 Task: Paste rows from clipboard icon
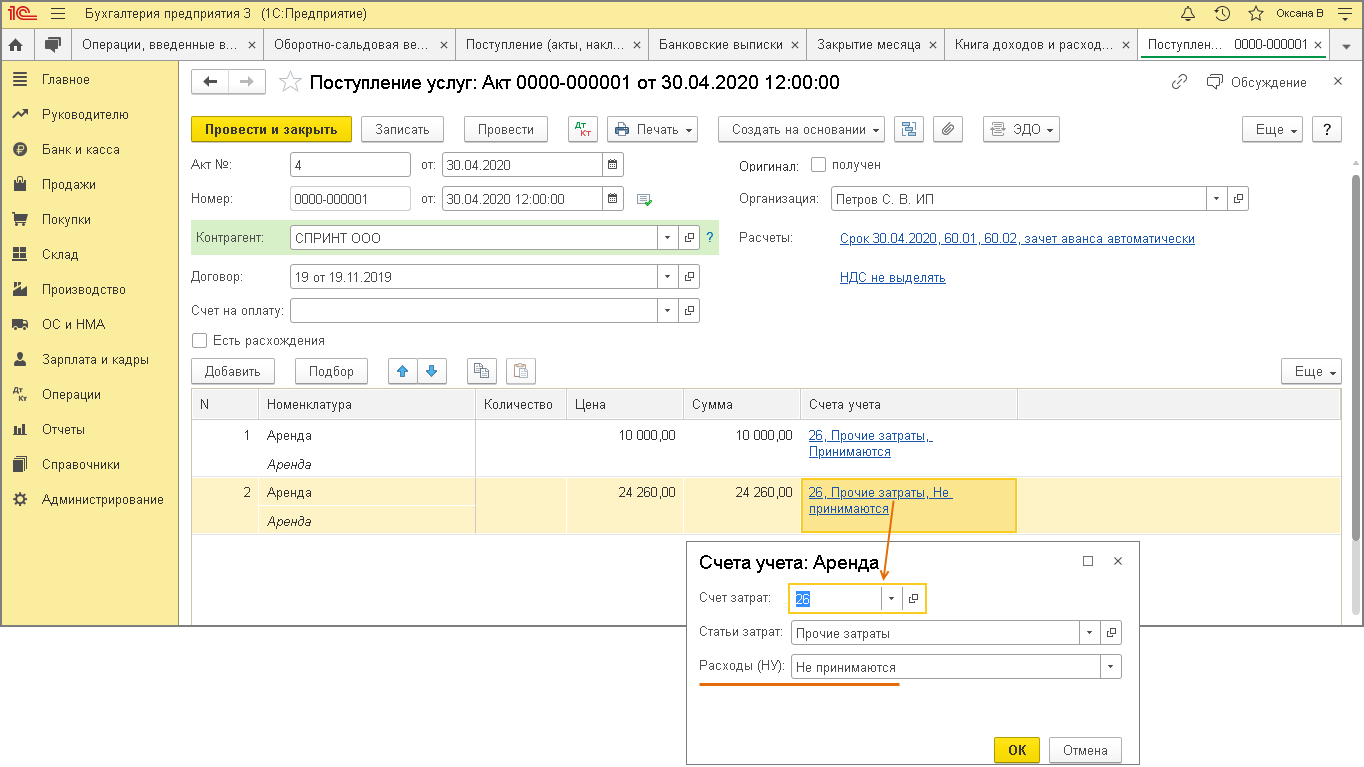521,371
